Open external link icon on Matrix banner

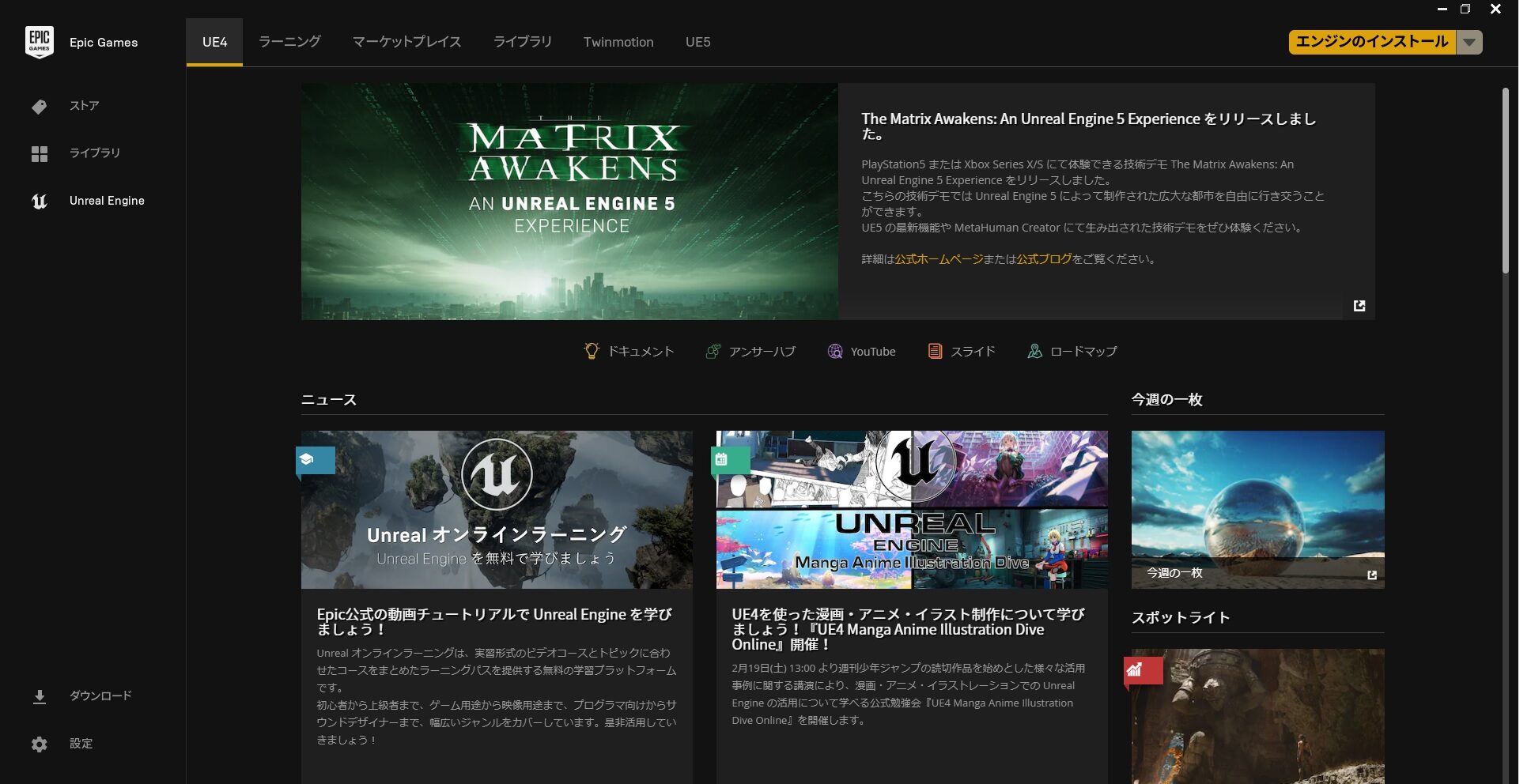pos(1359,306)
